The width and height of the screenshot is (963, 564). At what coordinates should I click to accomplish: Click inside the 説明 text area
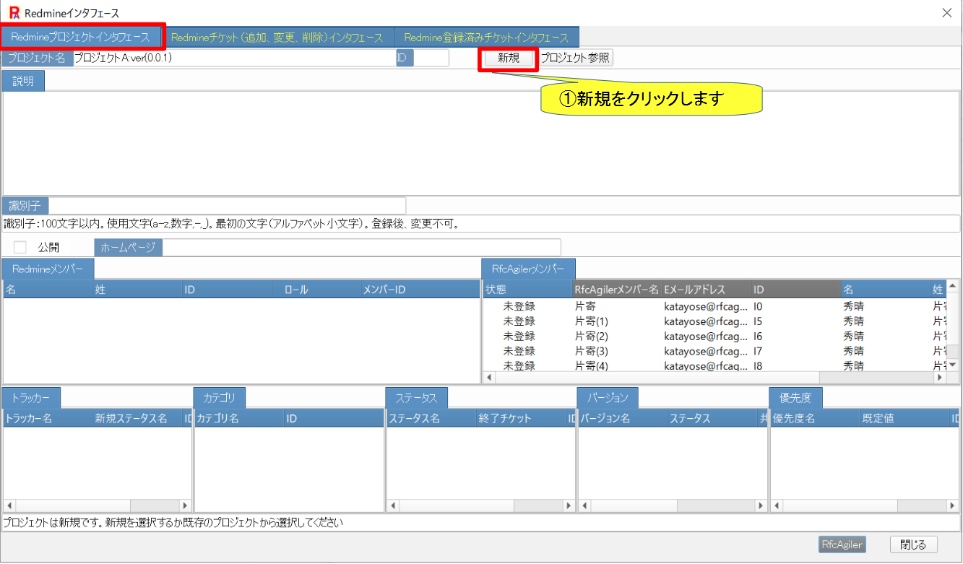click(x=481, y=143)
